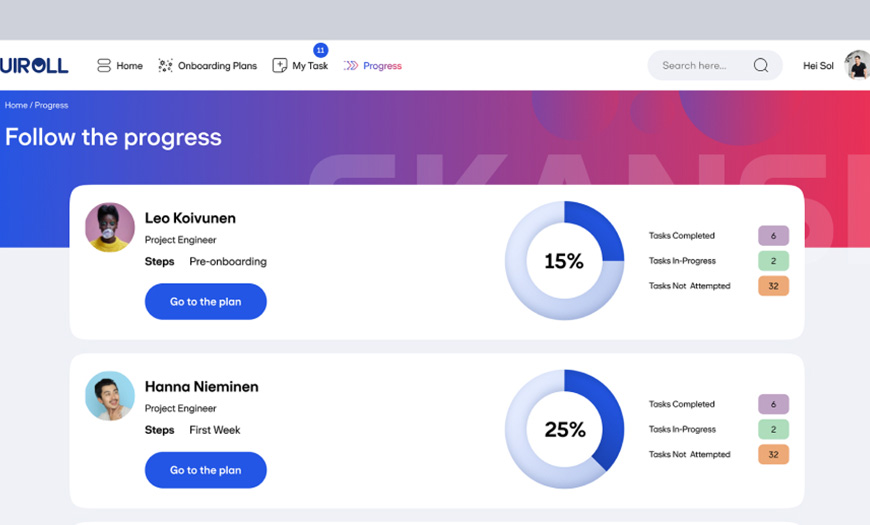Click Leo's Tasks Completed purple badge
Screen dimensions: 870x525
click(773, 236)
